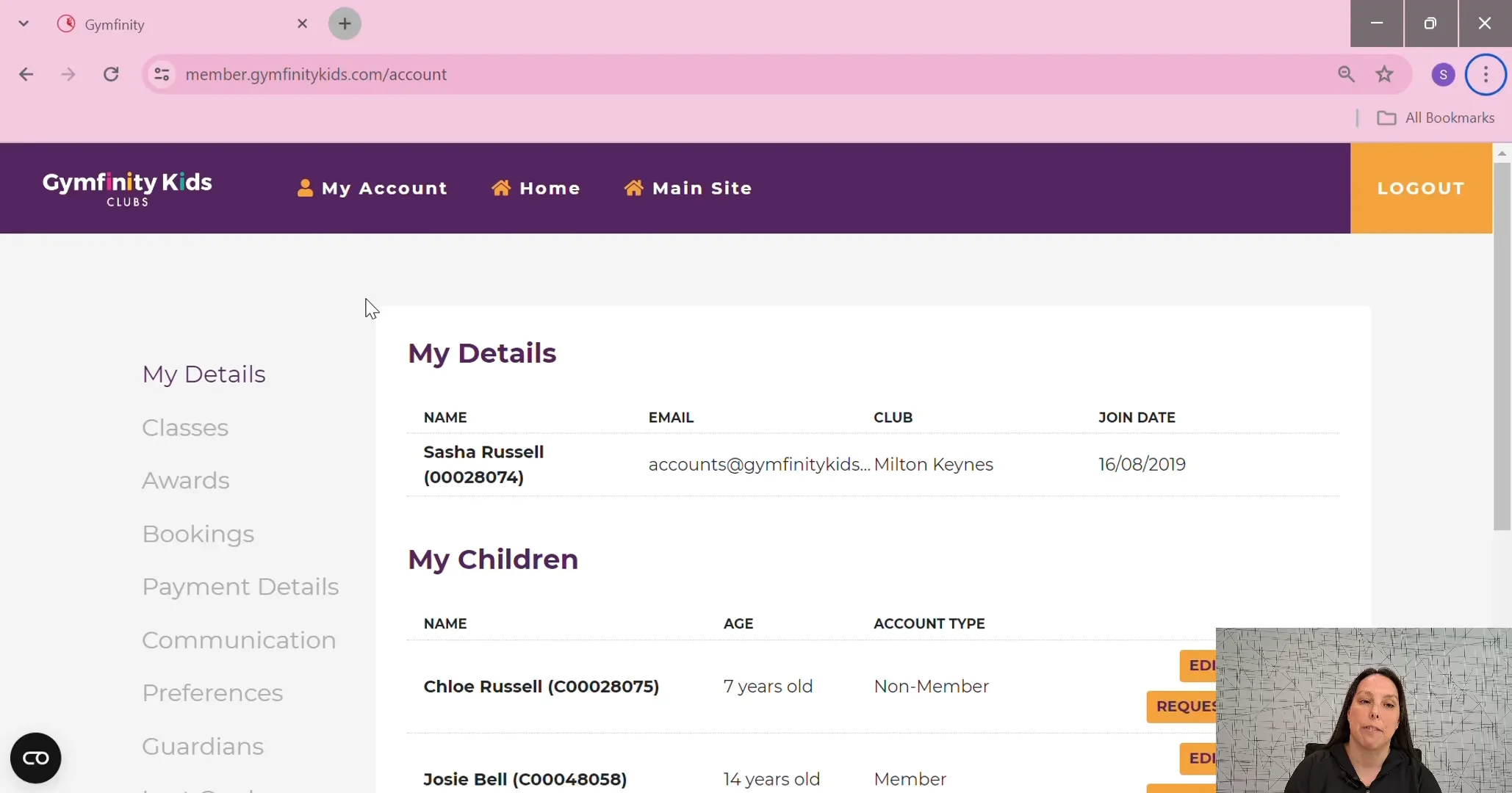This screenshot has height=793, width=1512.
Task: Click the My Details page heading
Action: pyautogui.click(x=482, y=353)
